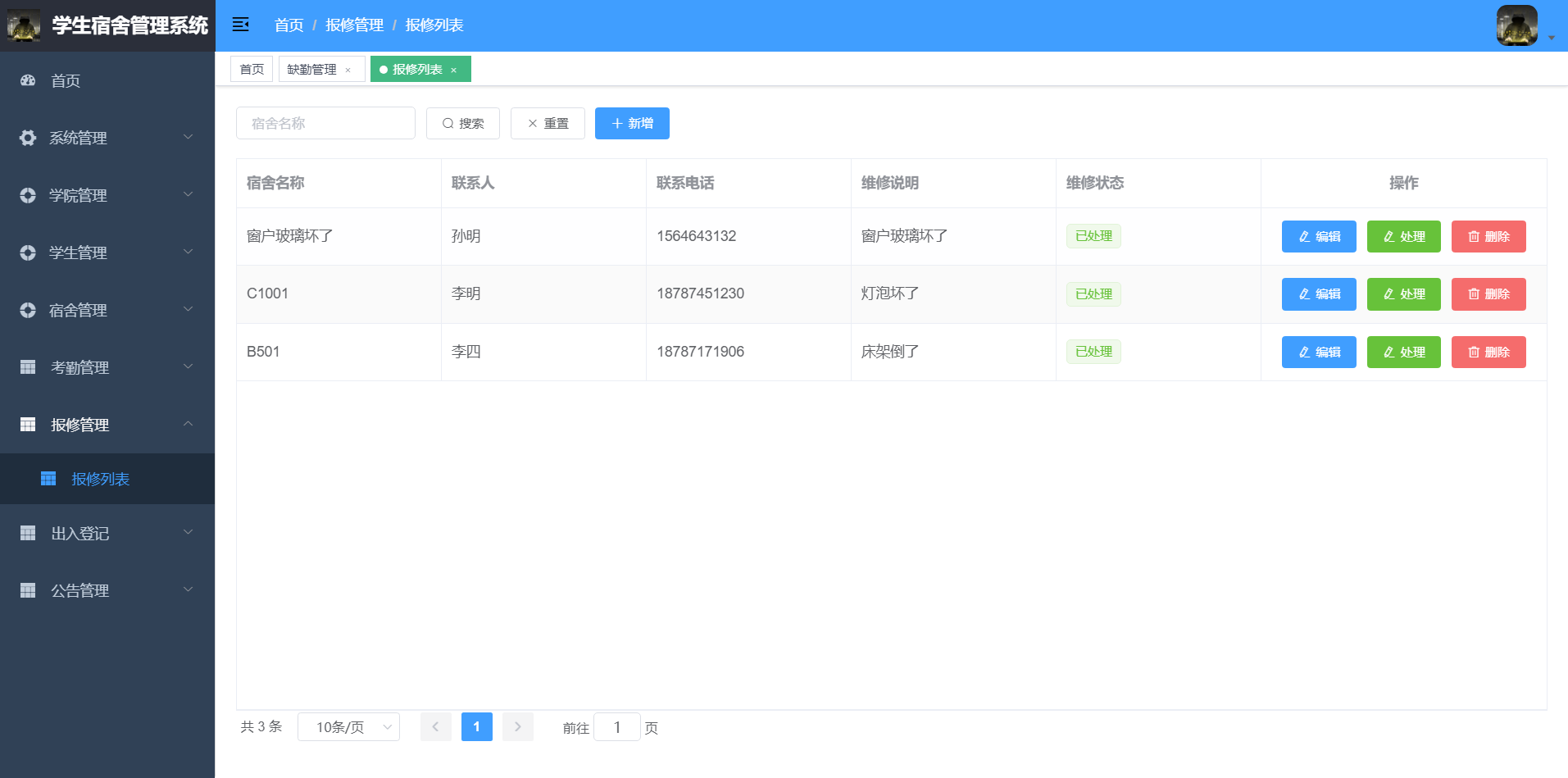
Task: Edit the 窗户玻璃坏了 dormitory row
Action: click(x=1319, y=236)
